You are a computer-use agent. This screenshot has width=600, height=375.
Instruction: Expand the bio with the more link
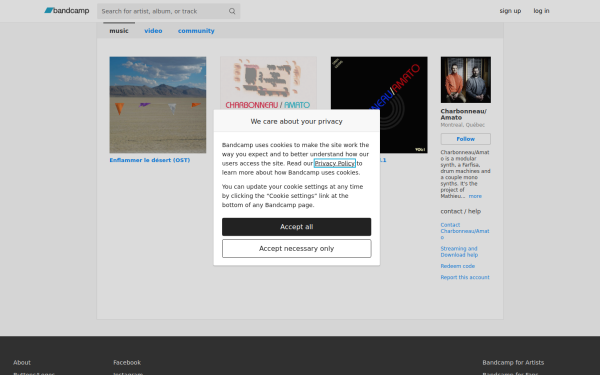click(475, 196)
